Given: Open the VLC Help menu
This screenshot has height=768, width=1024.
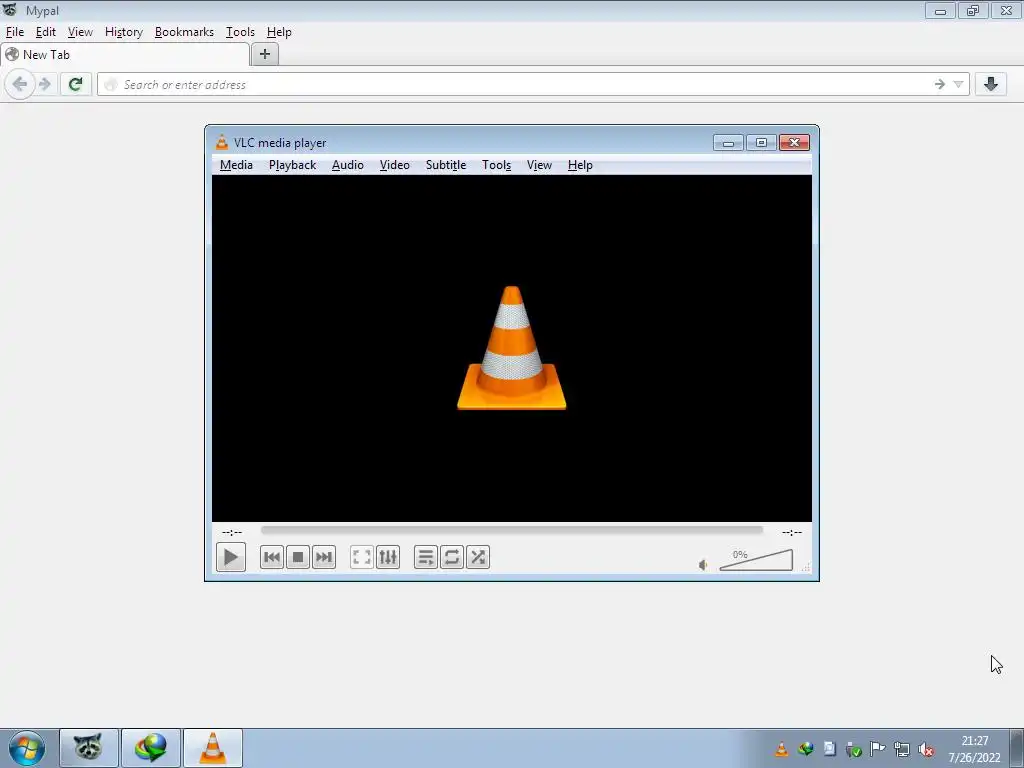Looking at the screenshot, I should pyautogui.click(x=580, y=165).
